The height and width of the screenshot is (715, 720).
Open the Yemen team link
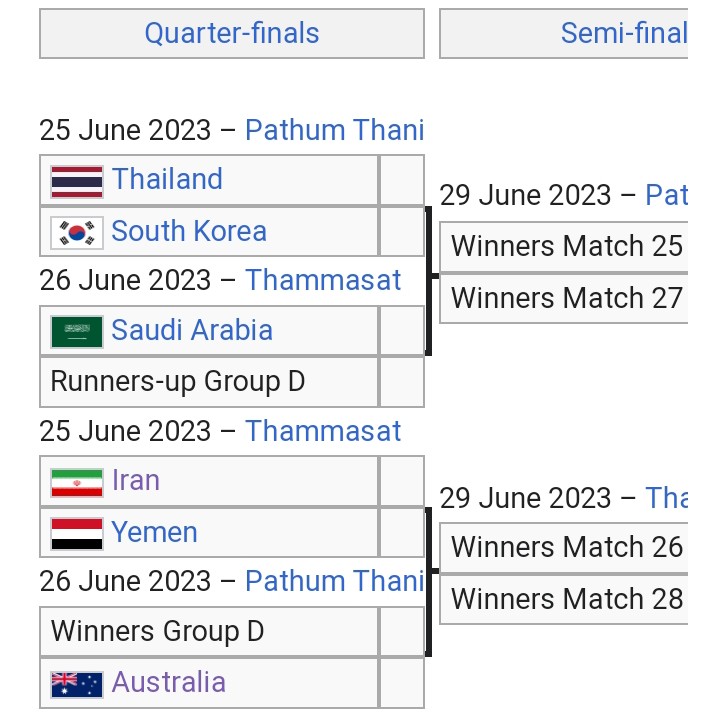[155, 532]
